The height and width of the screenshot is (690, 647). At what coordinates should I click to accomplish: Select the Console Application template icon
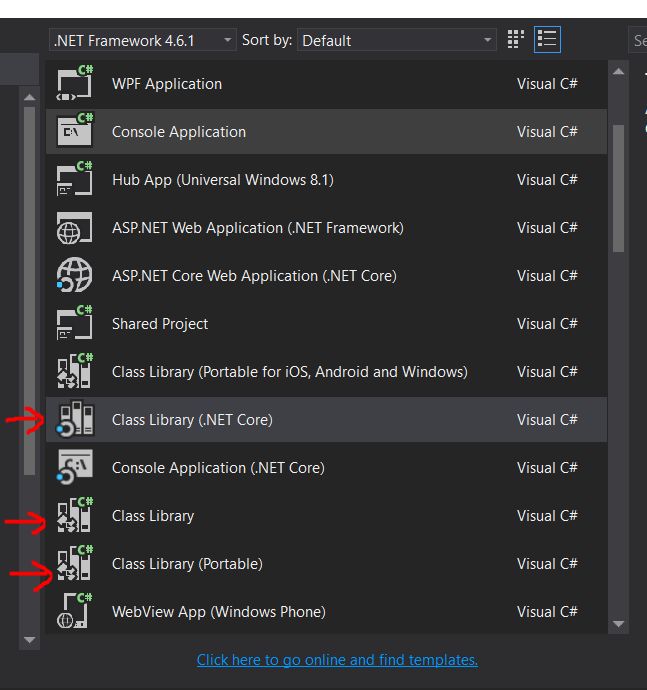[75, 132]
